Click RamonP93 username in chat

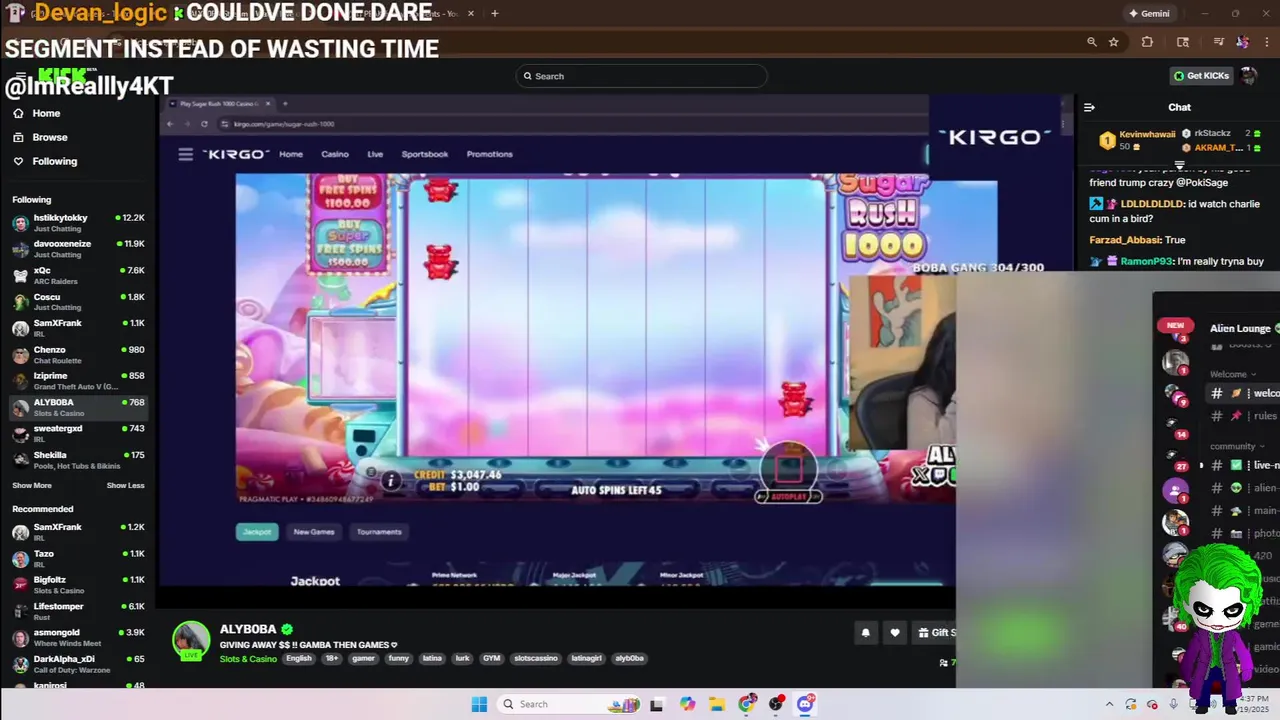point(1146,261)
